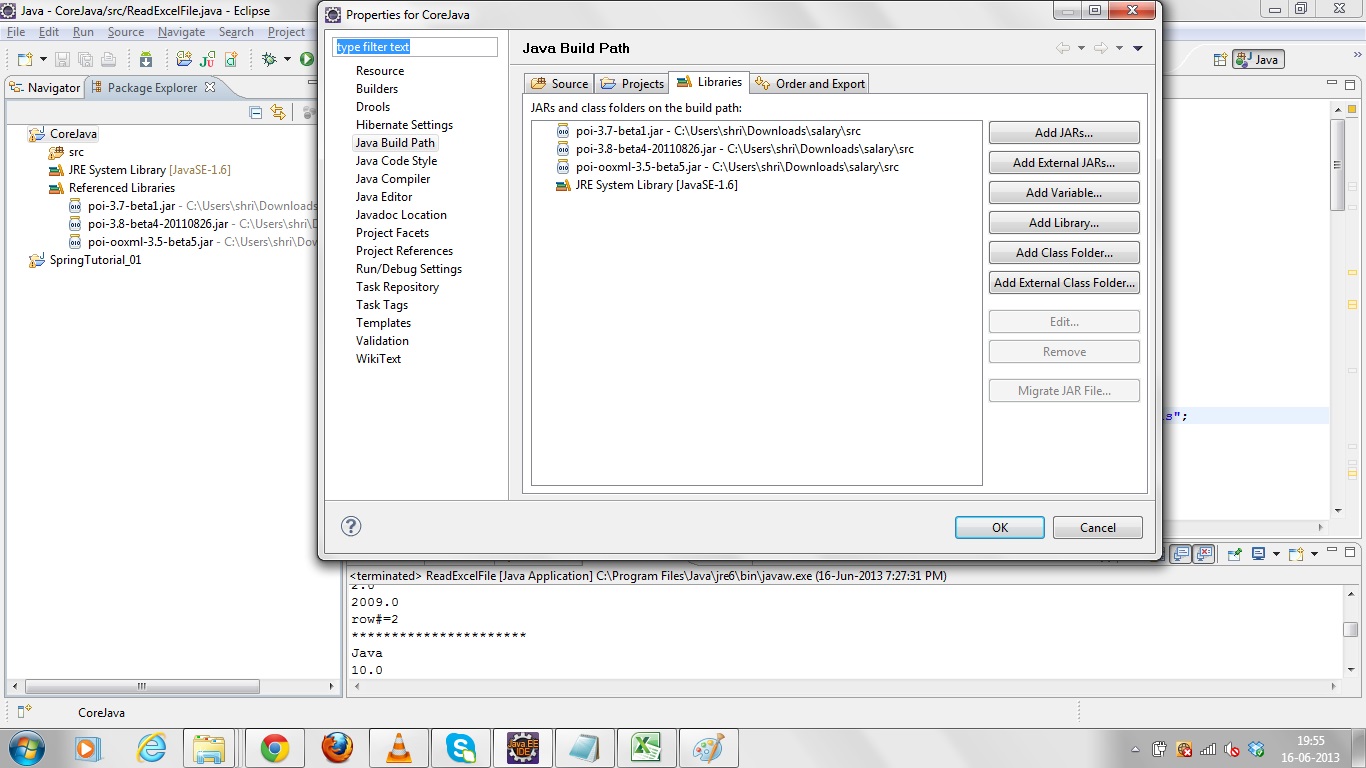Image resolution: width=1366 pixels, height=768 pixels.
Task: Click the Debug bug icon in toolbar
Action: coord(269,59)
